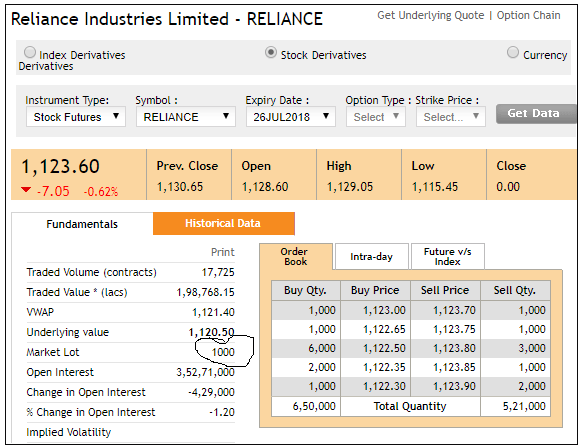Click the Open value 1,128.60
This screenshot has width=582, height=448.
point(265,187)
